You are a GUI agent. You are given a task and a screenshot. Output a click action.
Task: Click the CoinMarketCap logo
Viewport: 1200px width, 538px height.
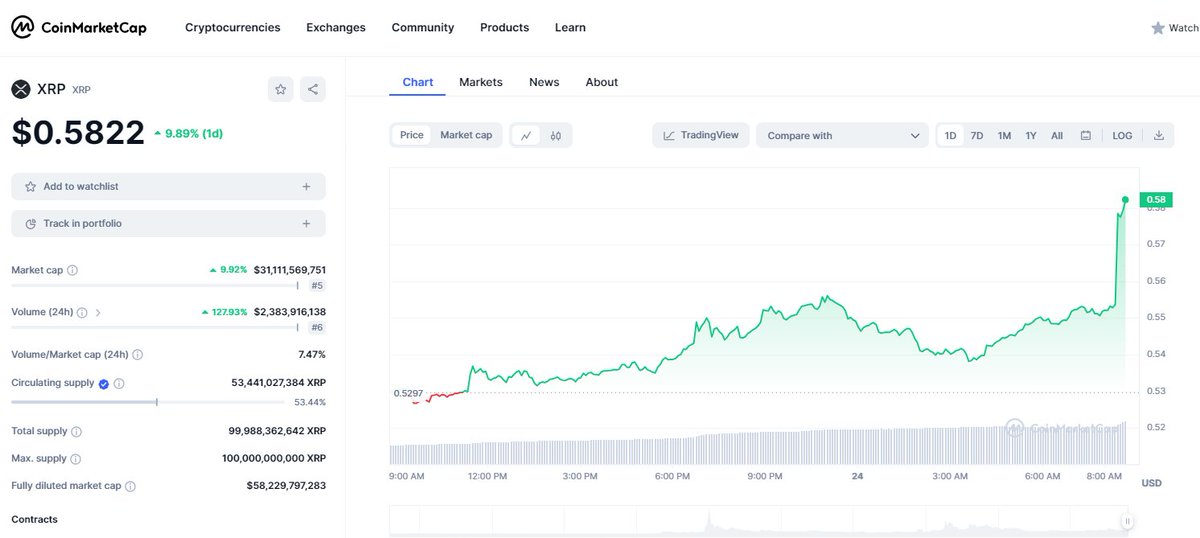pos(79,27)
